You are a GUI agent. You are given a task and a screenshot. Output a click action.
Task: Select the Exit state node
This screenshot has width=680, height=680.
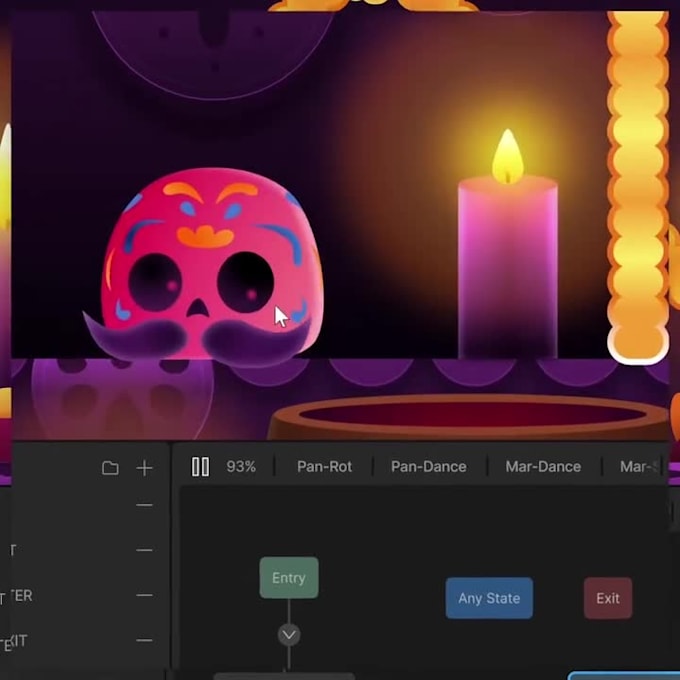click(x=608, y=598)
